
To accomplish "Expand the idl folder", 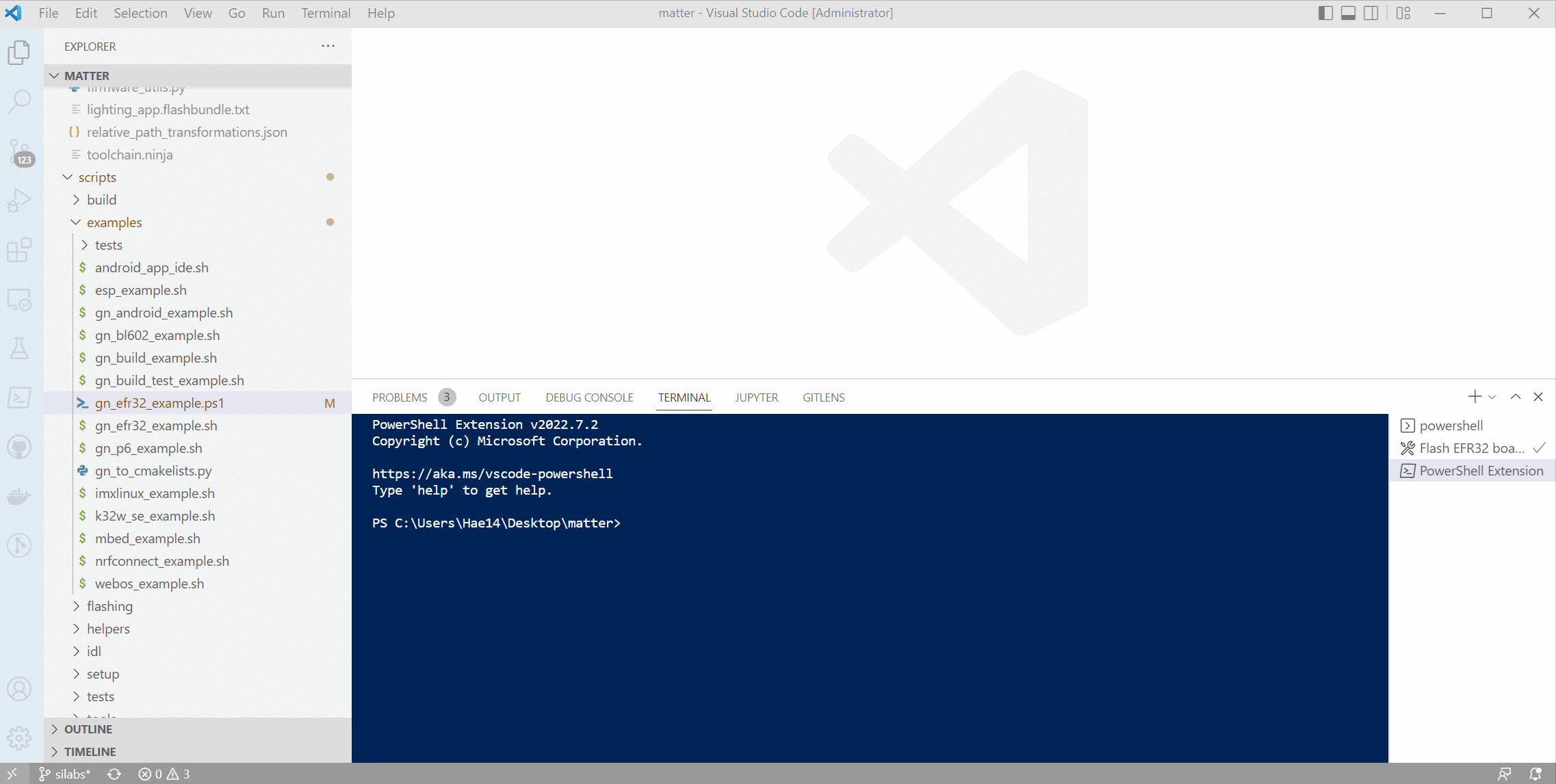I will (x=198, y=651).
